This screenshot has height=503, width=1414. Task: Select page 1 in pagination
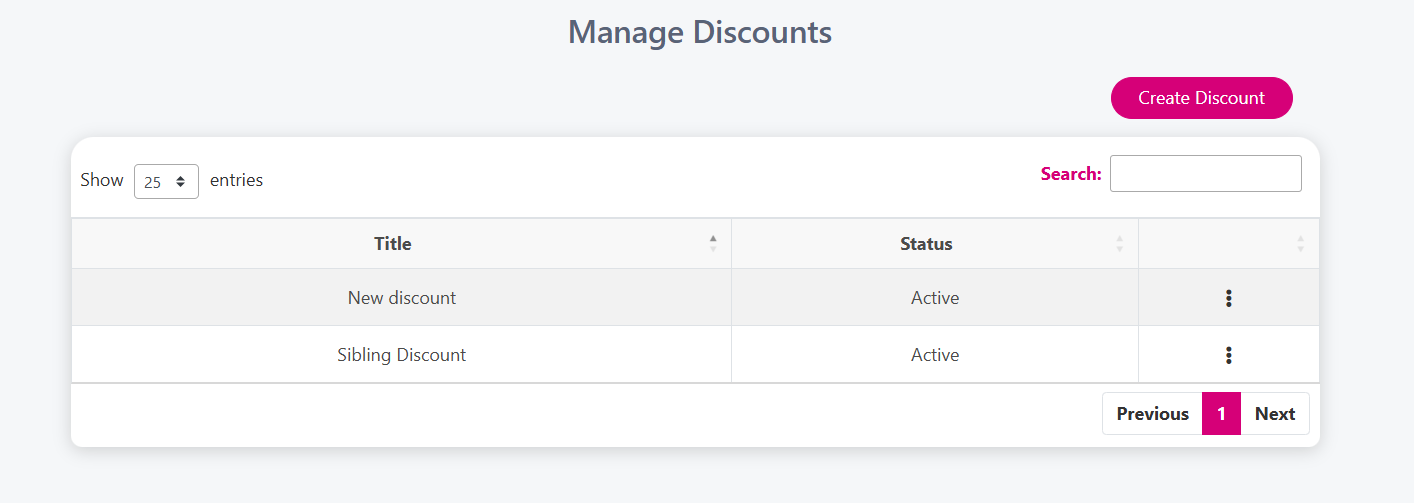point(1221,414)
